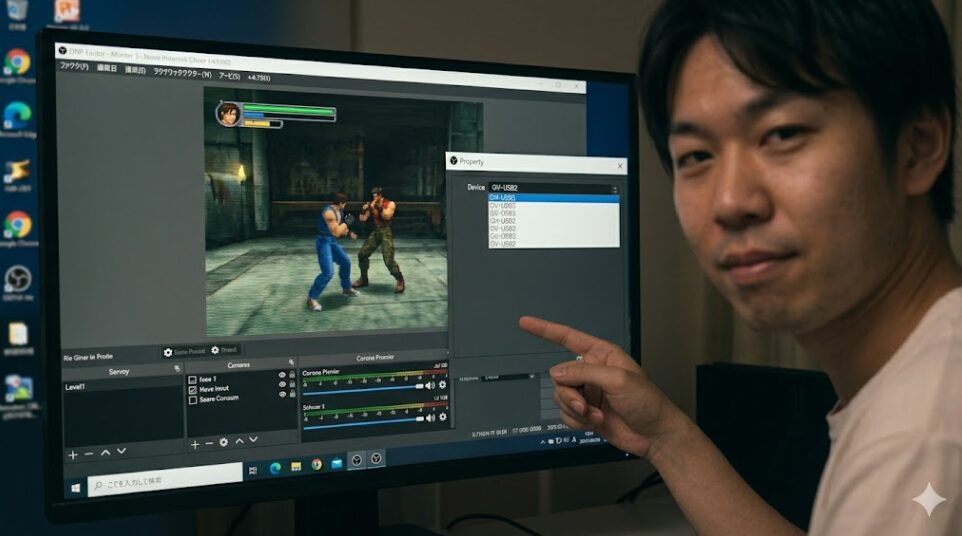
Task: Open the Edge browser from the taskbar
Action: (x=275, y=469)
